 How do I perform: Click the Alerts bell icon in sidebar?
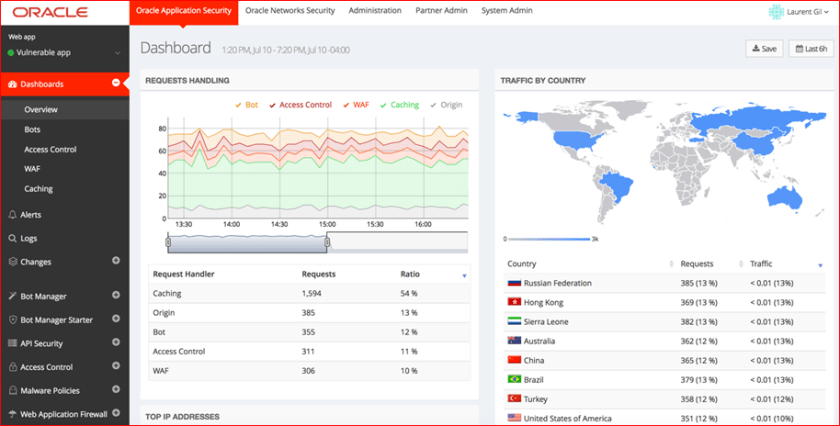pos(12,215)
